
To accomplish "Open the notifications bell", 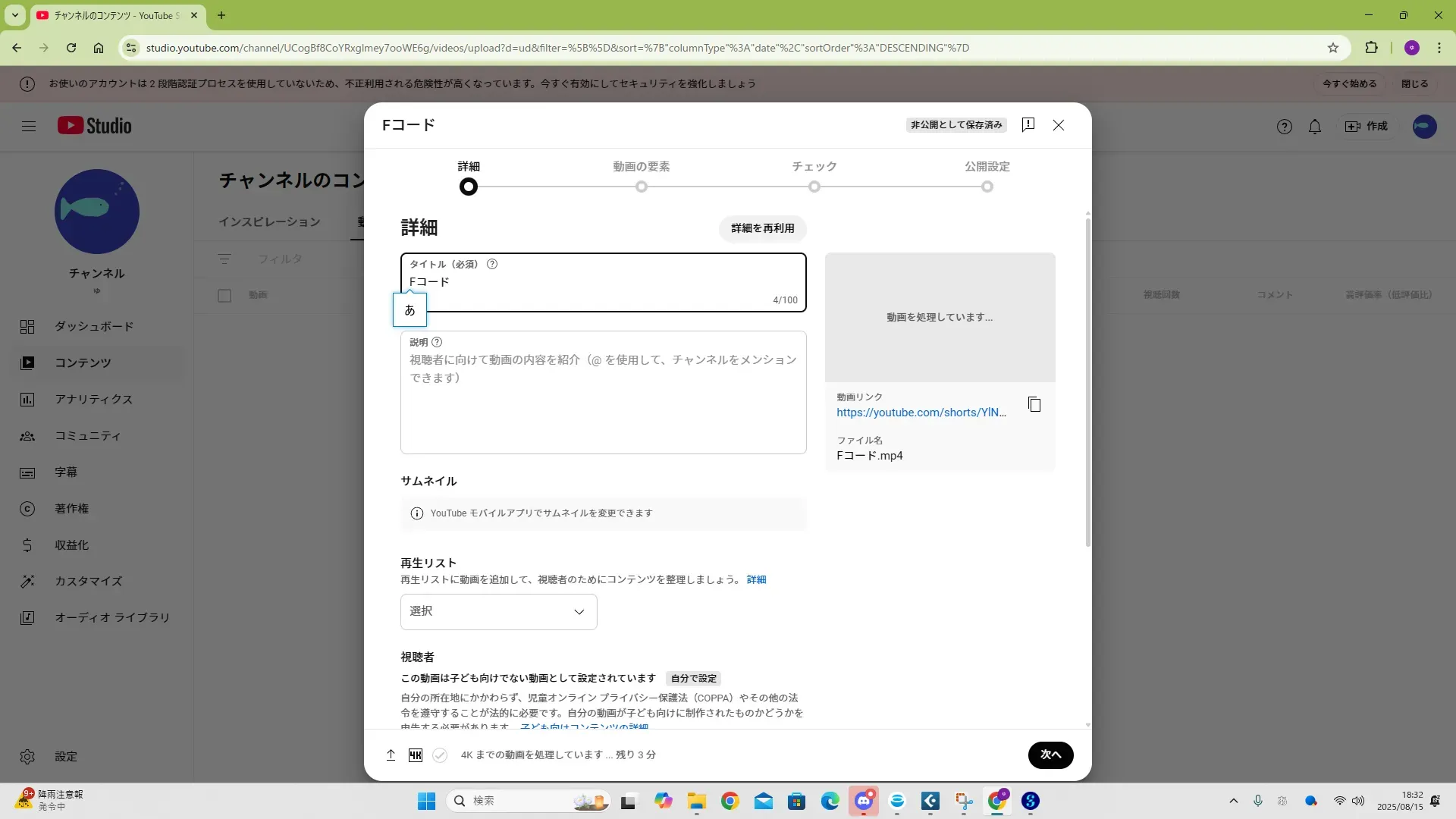I will [1315, 127].
